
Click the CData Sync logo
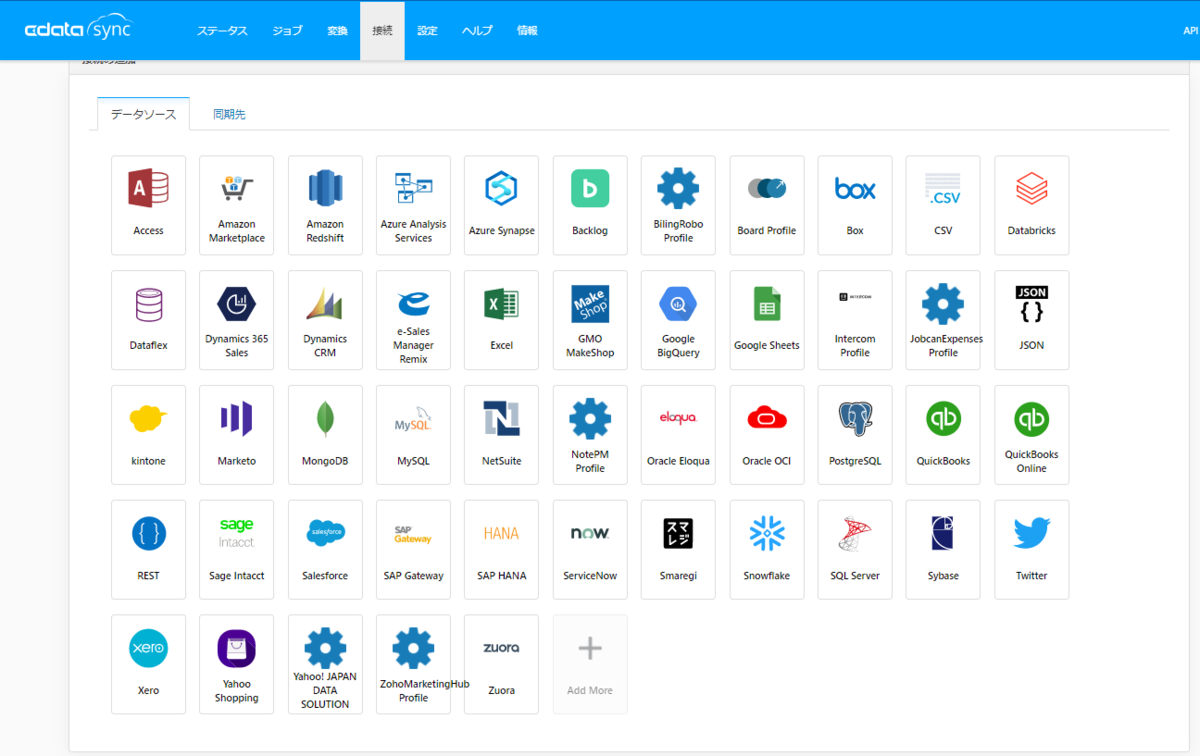(78, 28)
